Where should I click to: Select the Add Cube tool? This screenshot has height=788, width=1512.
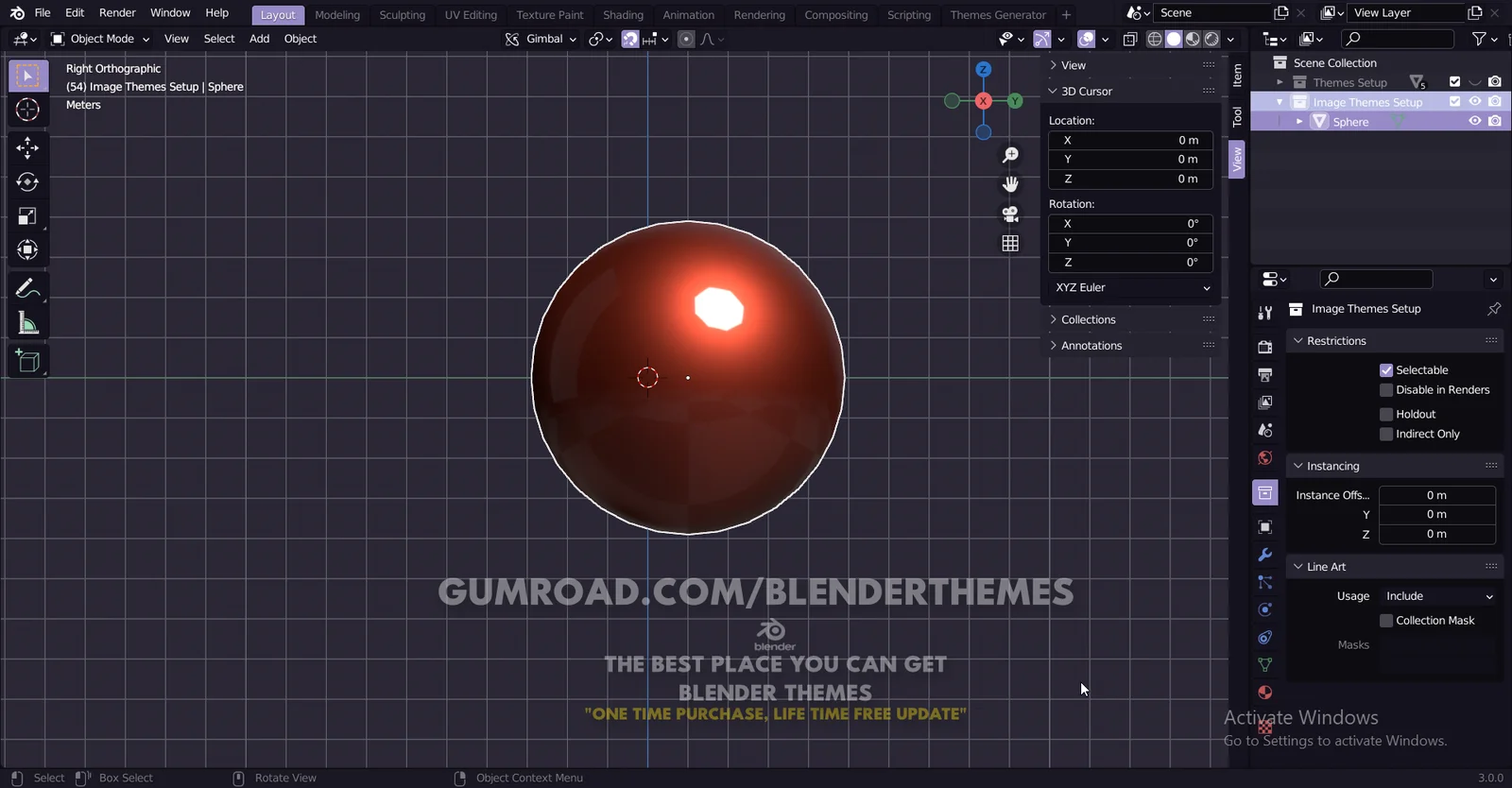[x=27, y=361]
